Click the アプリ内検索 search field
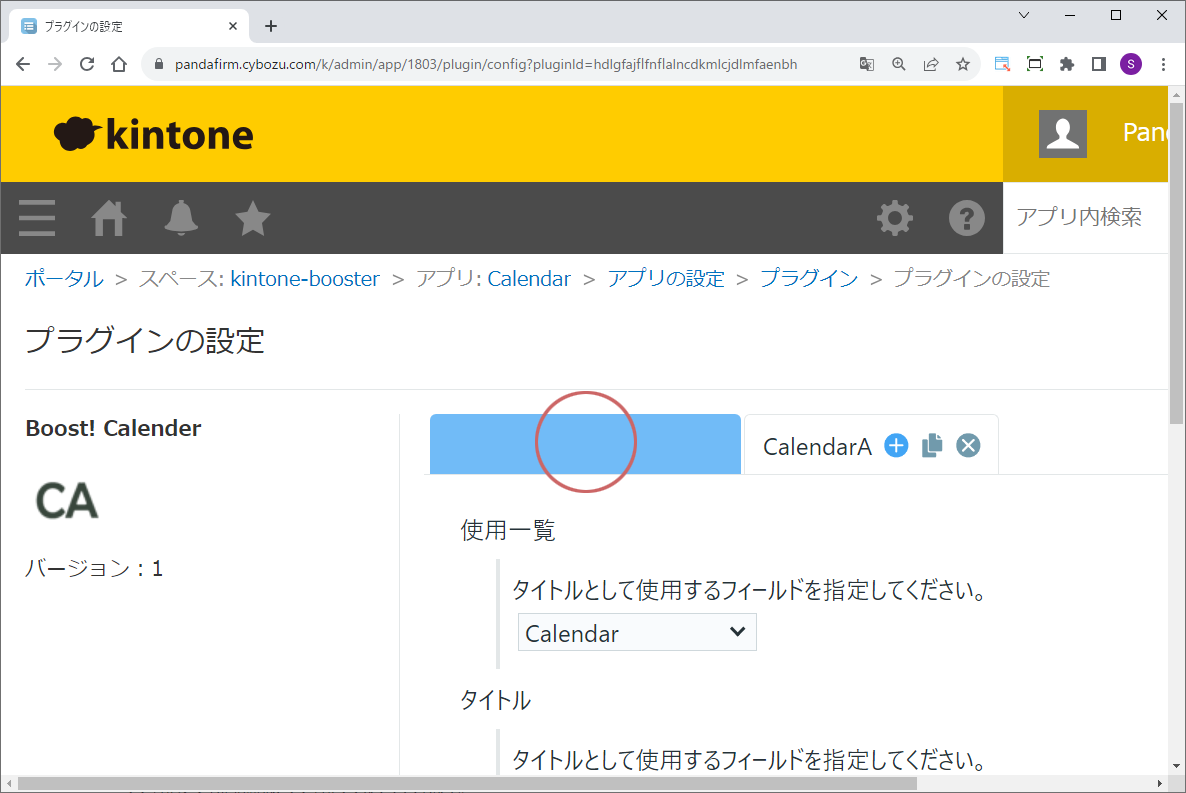1186x793 pixels. tap(1084, 218)
